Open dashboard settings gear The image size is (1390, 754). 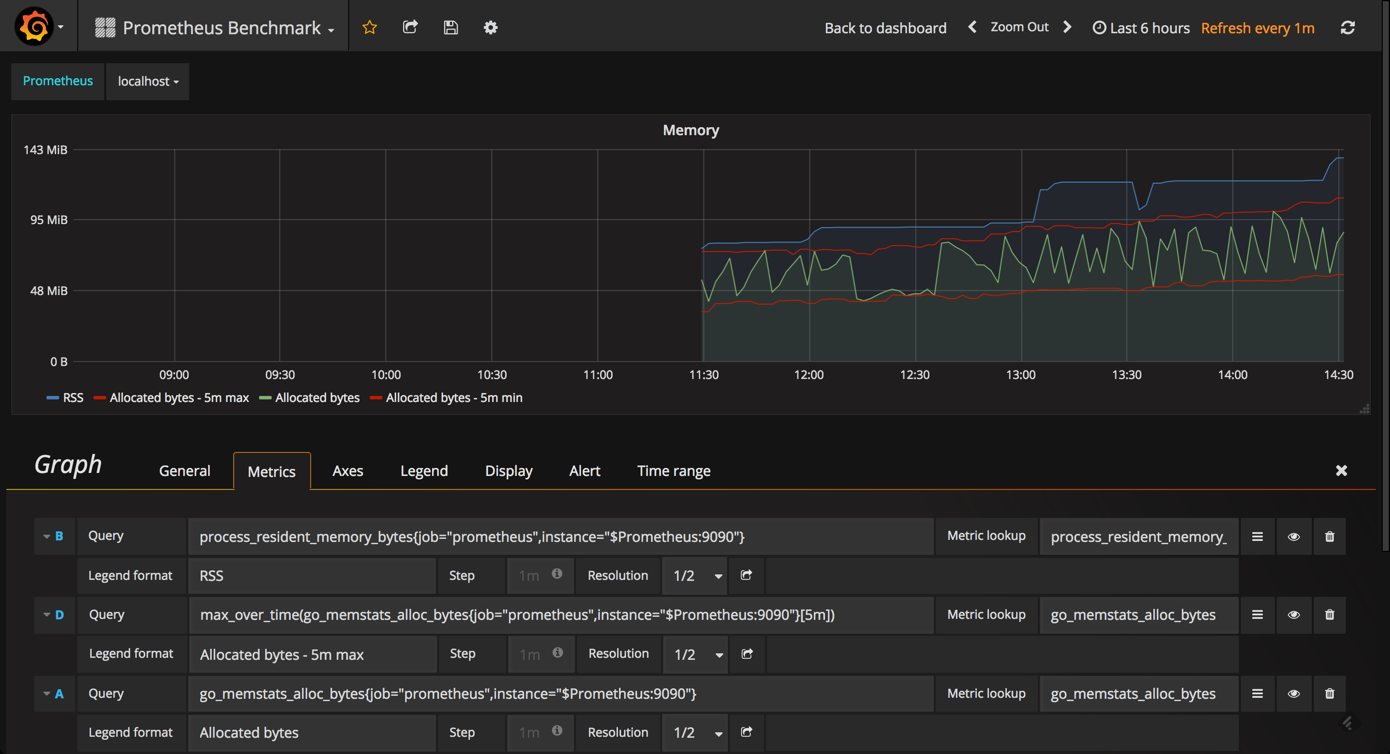(490, 27)
